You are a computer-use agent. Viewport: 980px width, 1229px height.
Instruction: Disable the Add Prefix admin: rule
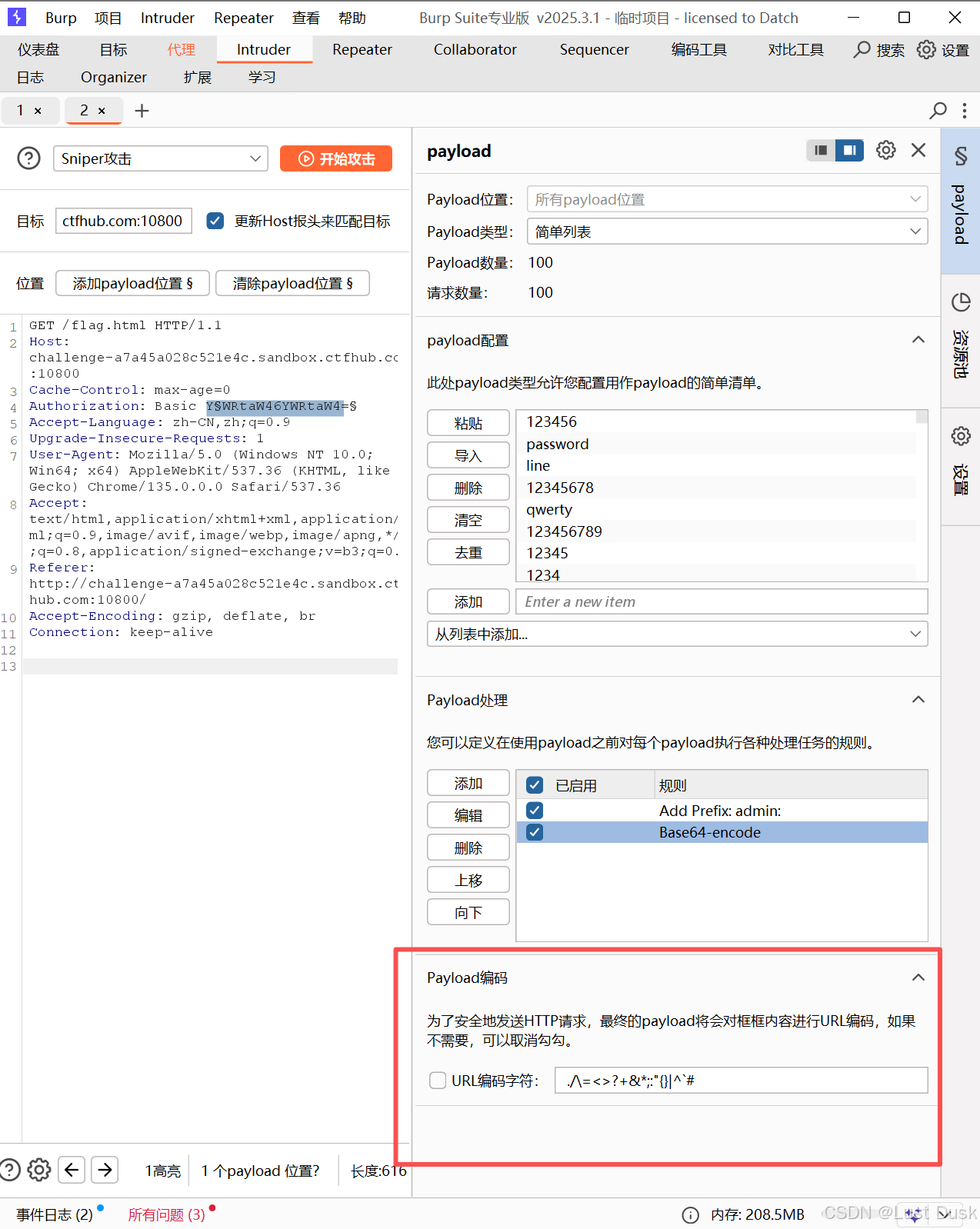point(535,811)
